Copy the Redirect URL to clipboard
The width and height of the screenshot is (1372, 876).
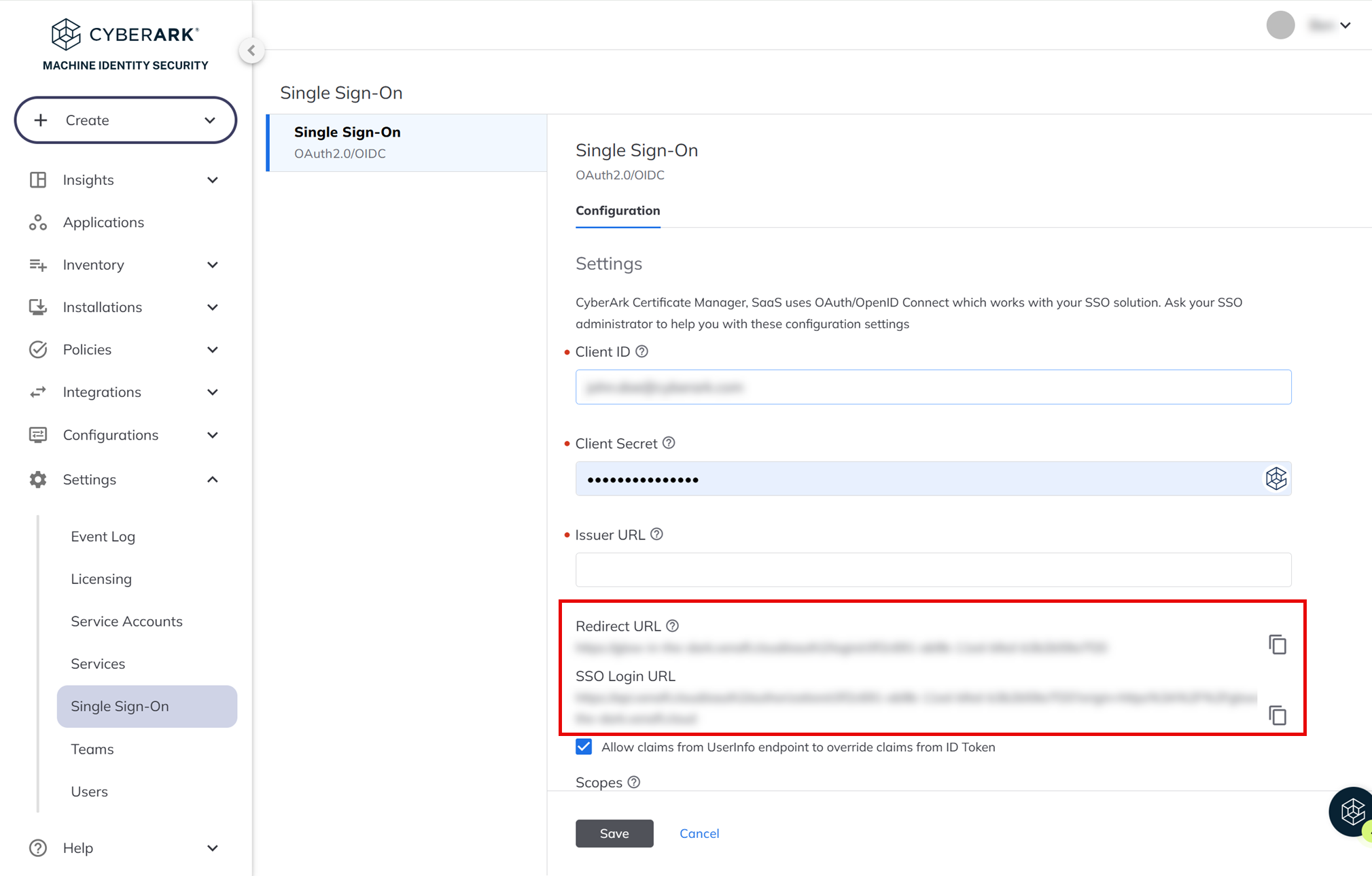(x=1277, y=644)
